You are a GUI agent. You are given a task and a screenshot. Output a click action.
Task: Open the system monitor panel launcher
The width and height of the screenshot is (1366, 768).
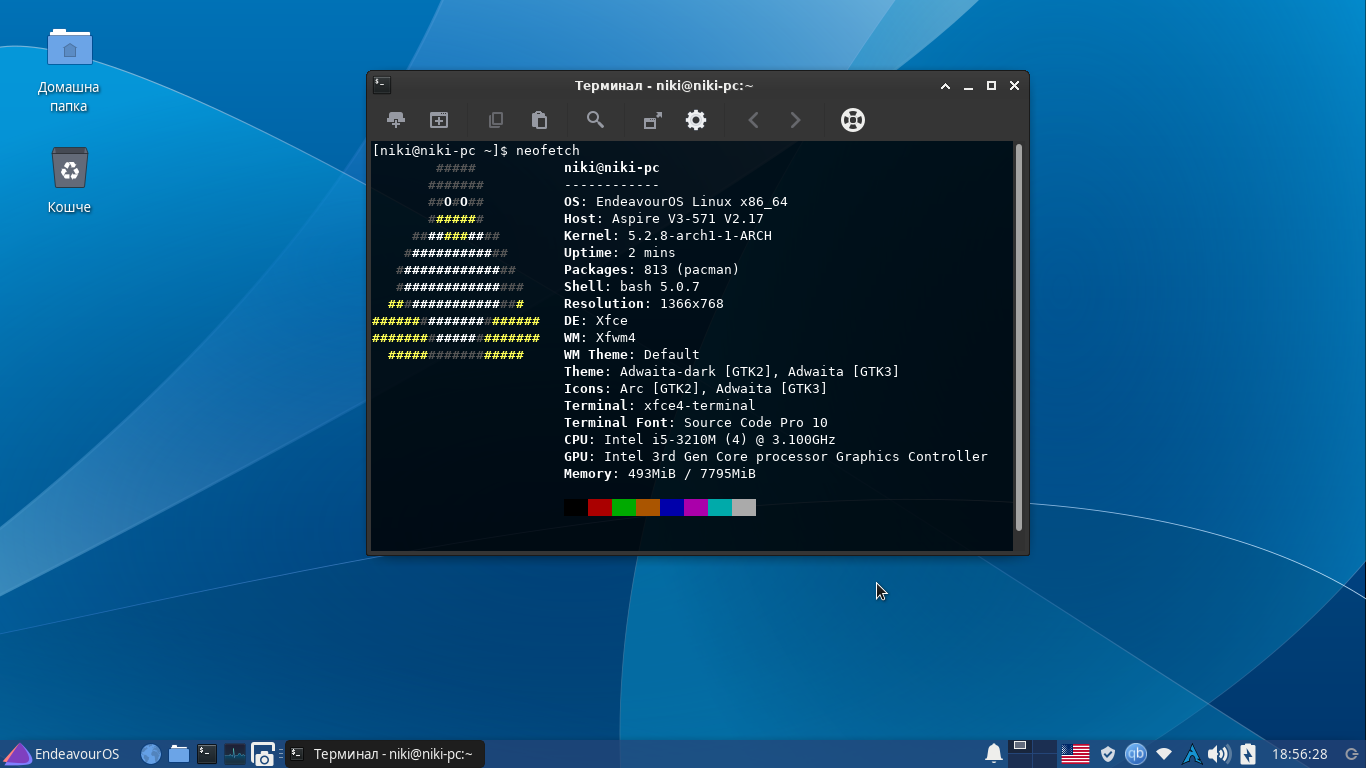point(235,754)
